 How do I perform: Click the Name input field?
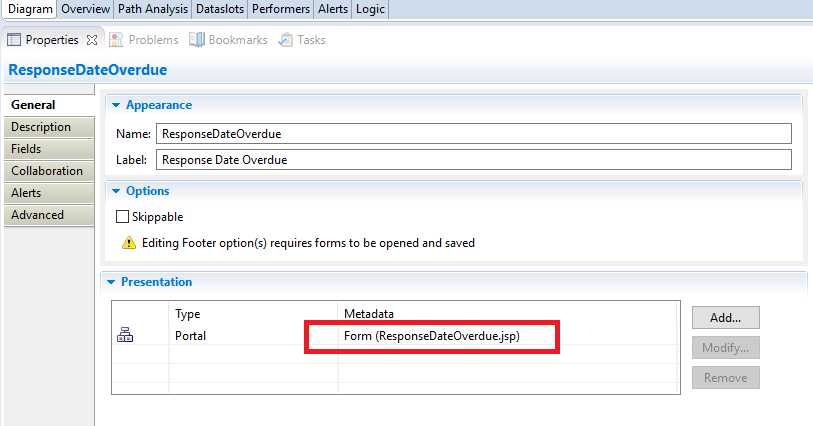coord(474,134)
